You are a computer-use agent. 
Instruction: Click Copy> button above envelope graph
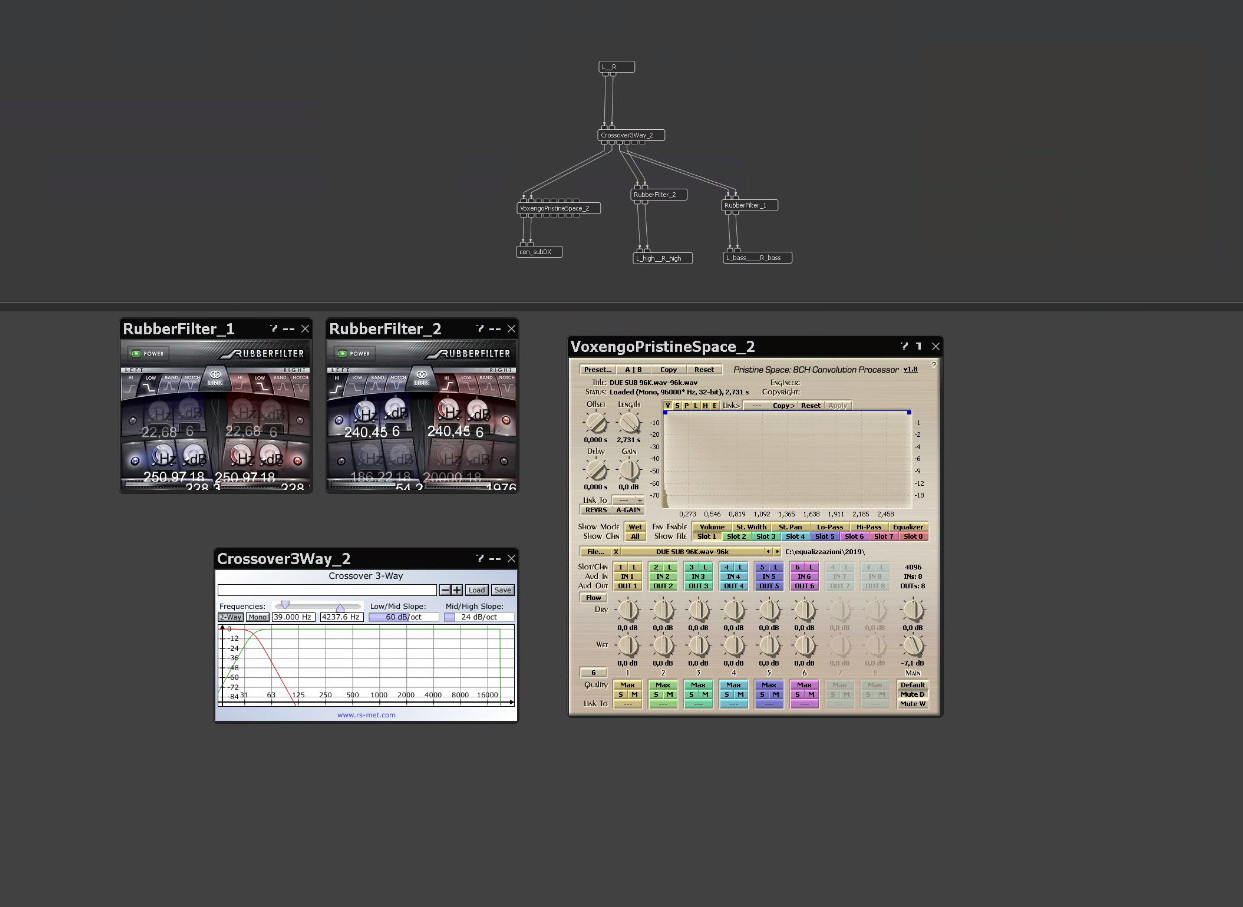[783, 405]
